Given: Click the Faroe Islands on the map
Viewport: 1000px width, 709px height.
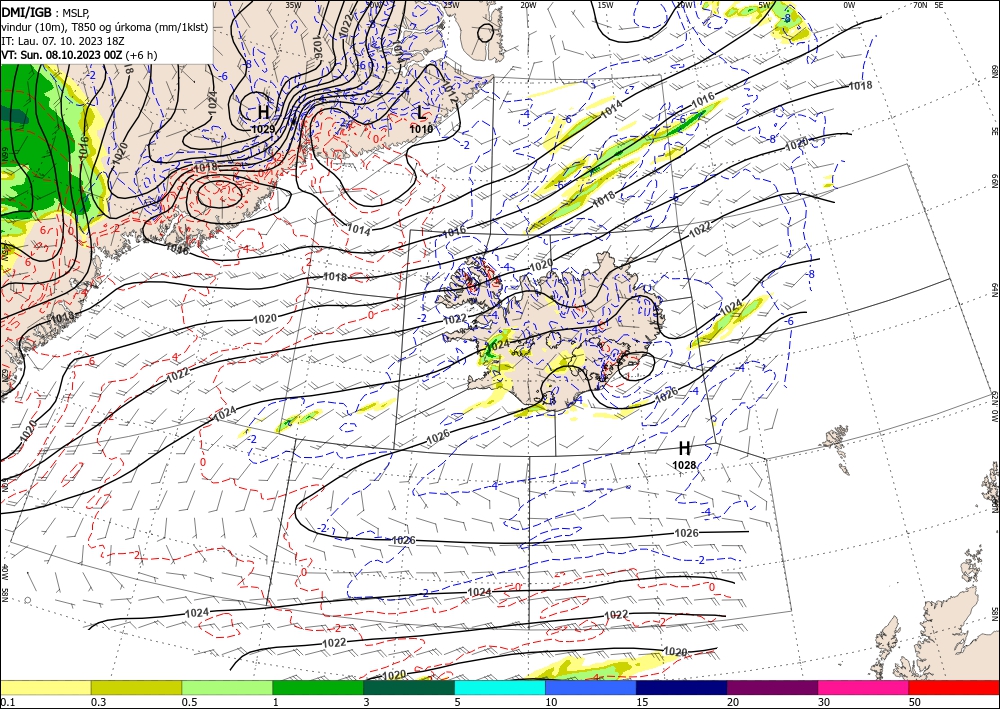Looking at the screenshot, I should [x=836, y=439].
